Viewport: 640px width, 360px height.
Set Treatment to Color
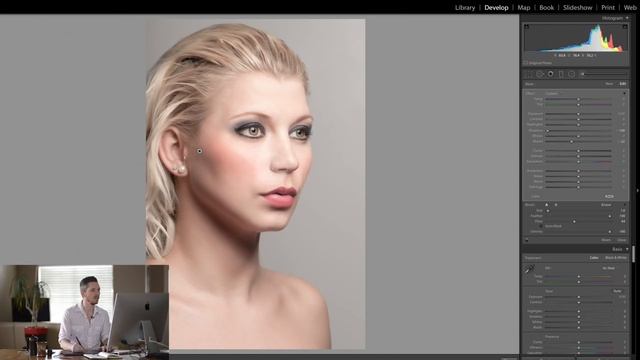click(594, 258)
